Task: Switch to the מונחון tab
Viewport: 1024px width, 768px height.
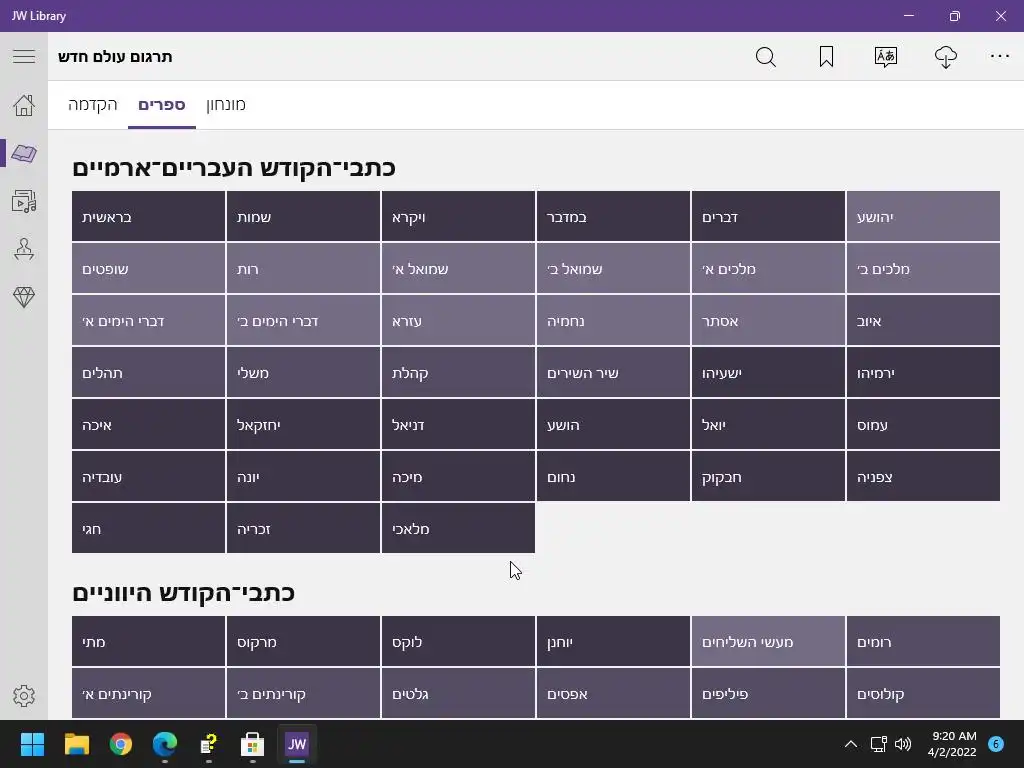Action: coord(226,104)
